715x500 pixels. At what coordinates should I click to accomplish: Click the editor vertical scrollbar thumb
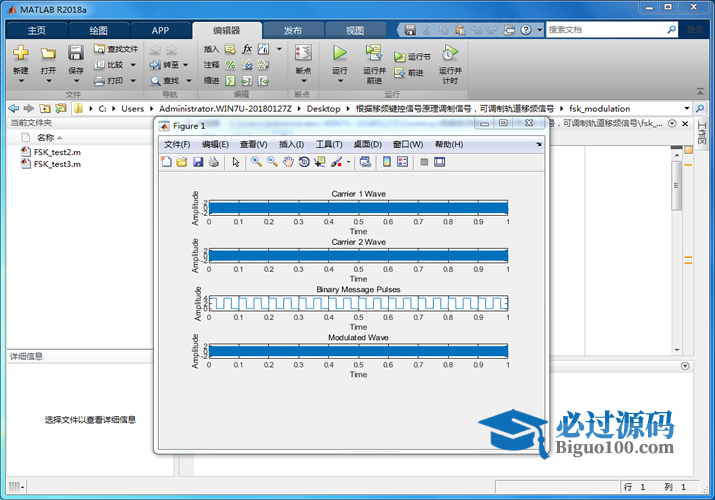pos(677,186)
